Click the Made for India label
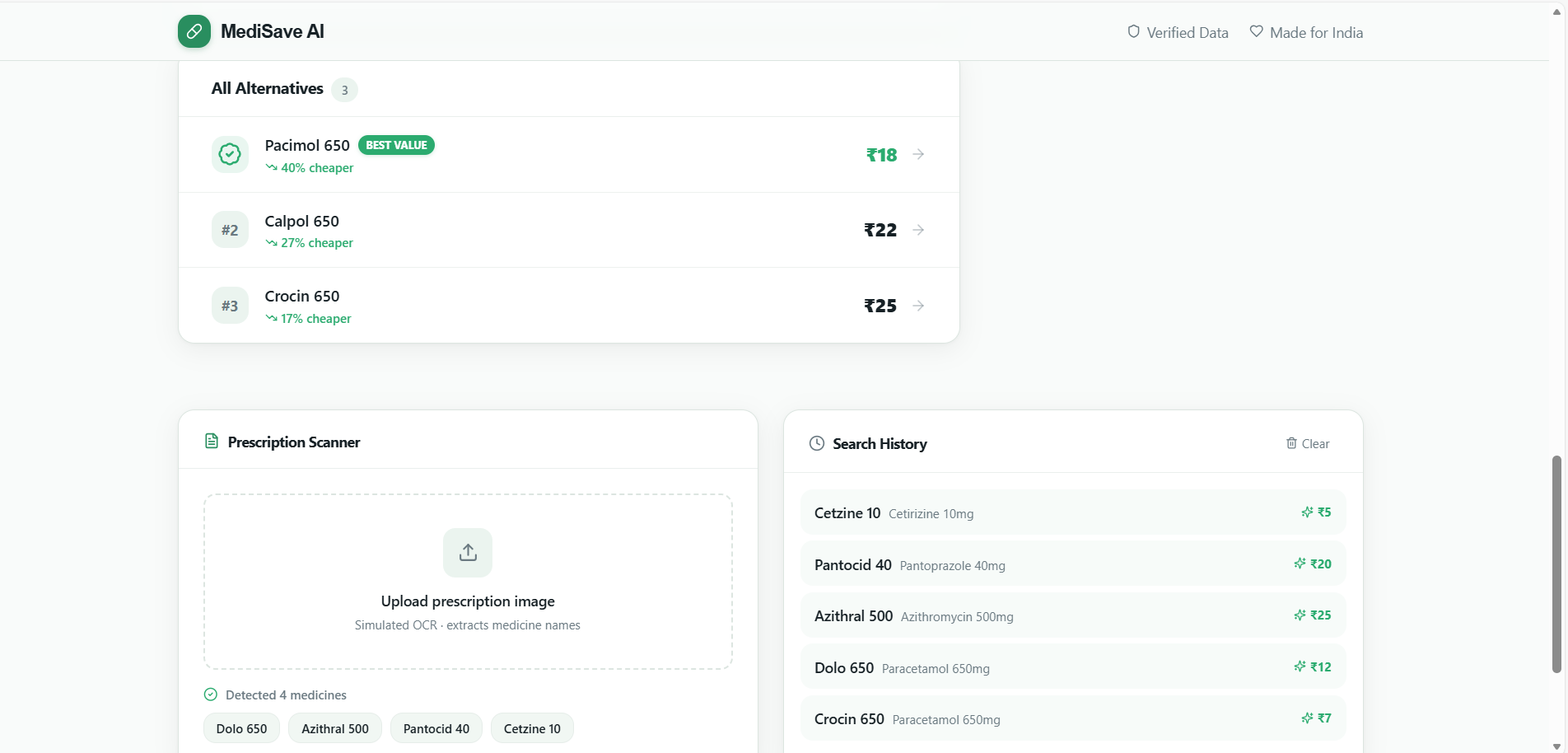Viewport: 1568px width, 753px height. [1316, 33]
